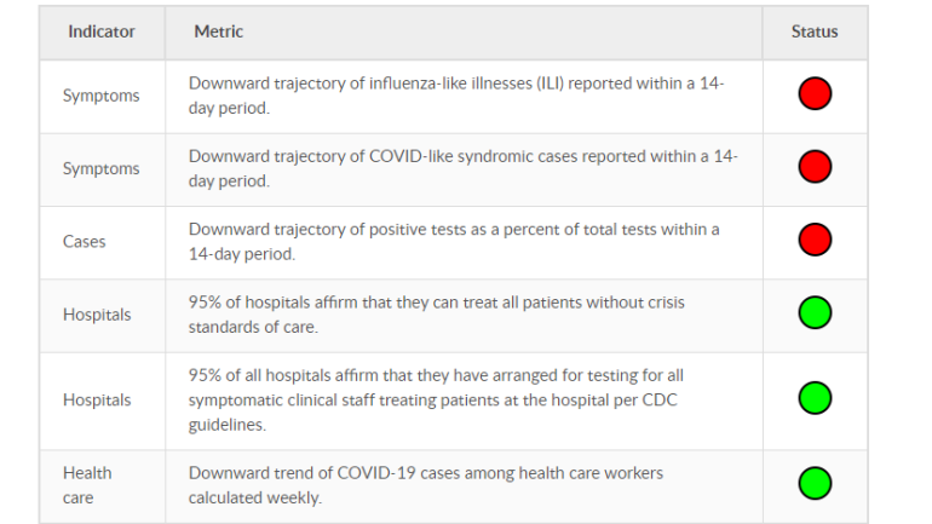
Task: Click the symptomatic clinical staff testing metric text
Action: point(436,400)
